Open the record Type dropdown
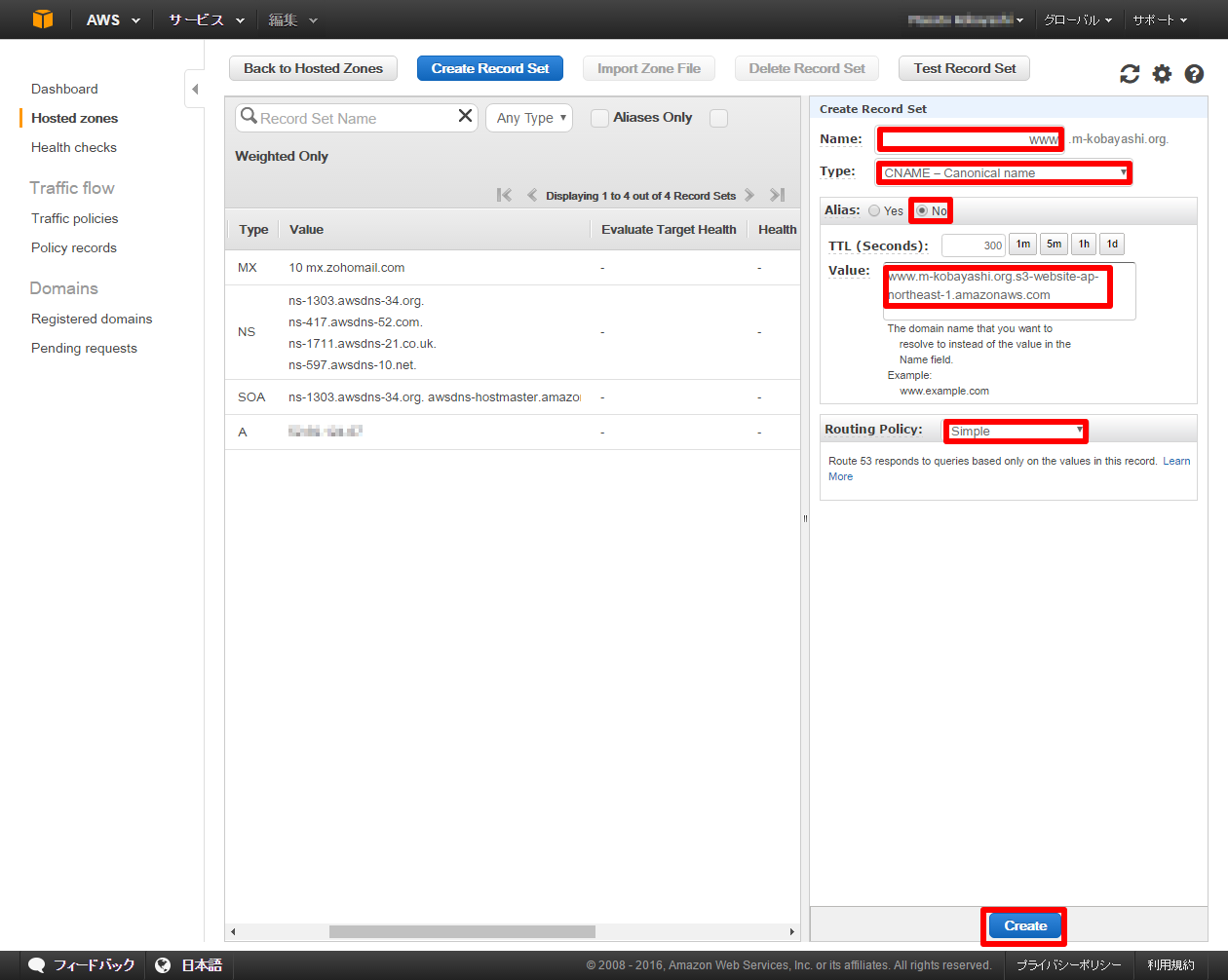This screenshot has width=1228, height=980. click(x=1004, y=173)
